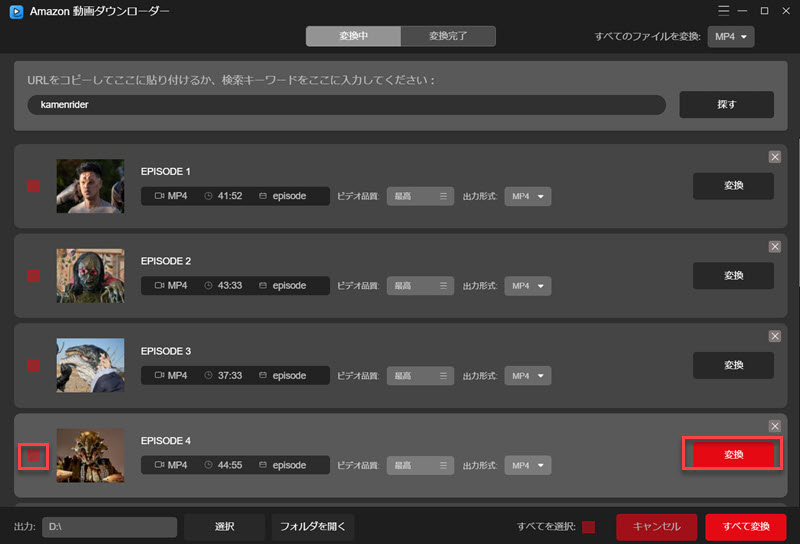Click the video format icon in Episode 4
The height and width of the screenshot is (544, 800).
point(159,465)
